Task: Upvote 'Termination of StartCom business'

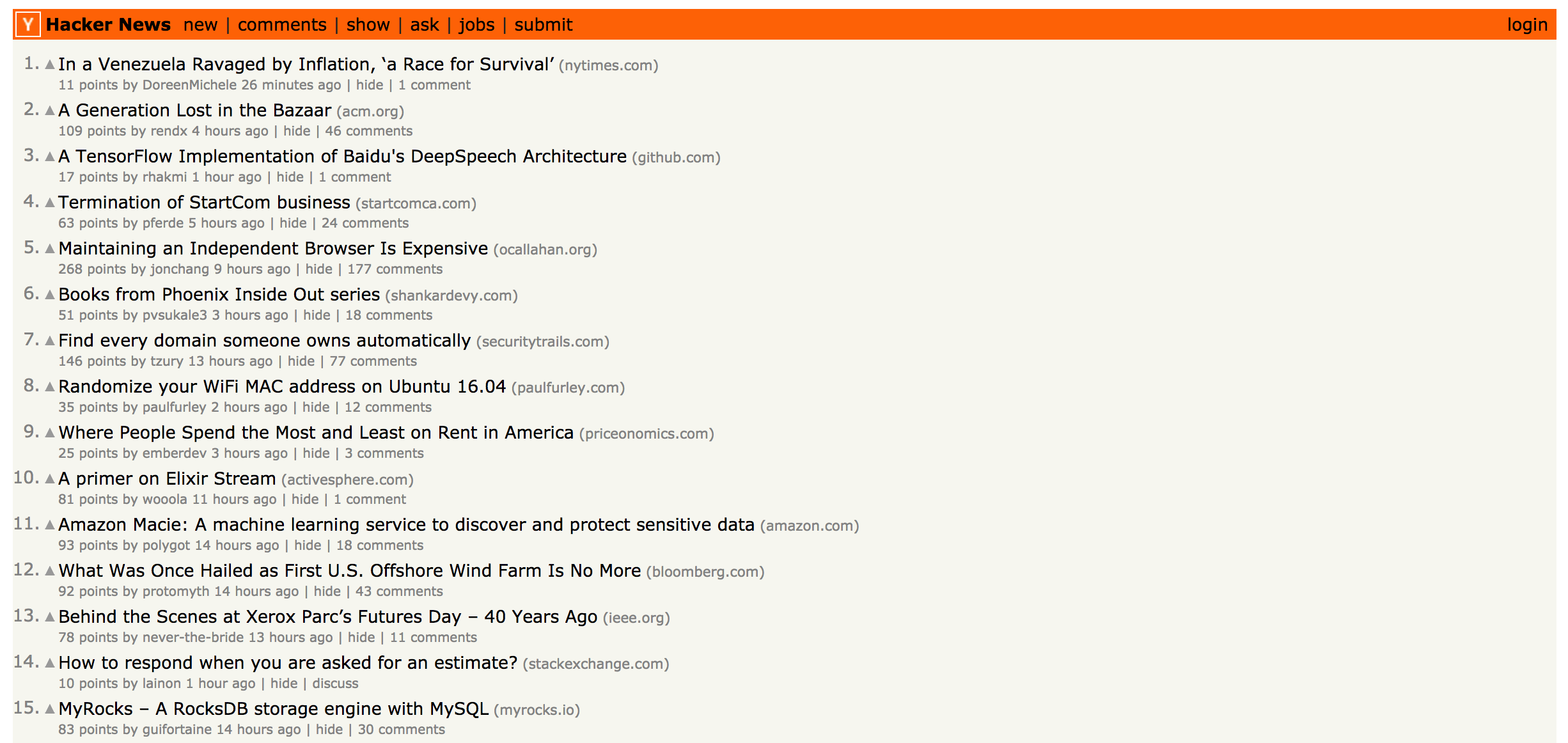Action: [50, 203]
